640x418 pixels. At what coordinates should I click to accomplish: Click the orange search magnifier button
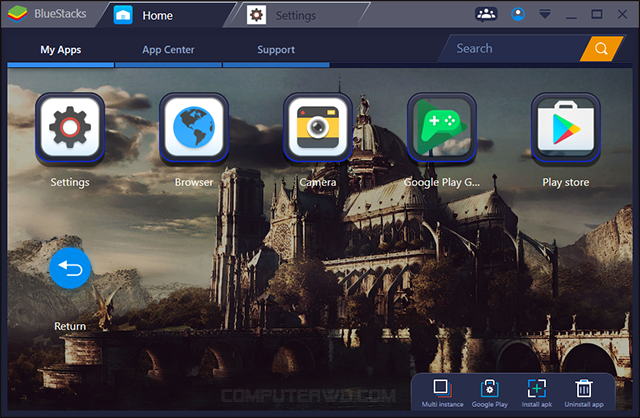coord(601,49)
